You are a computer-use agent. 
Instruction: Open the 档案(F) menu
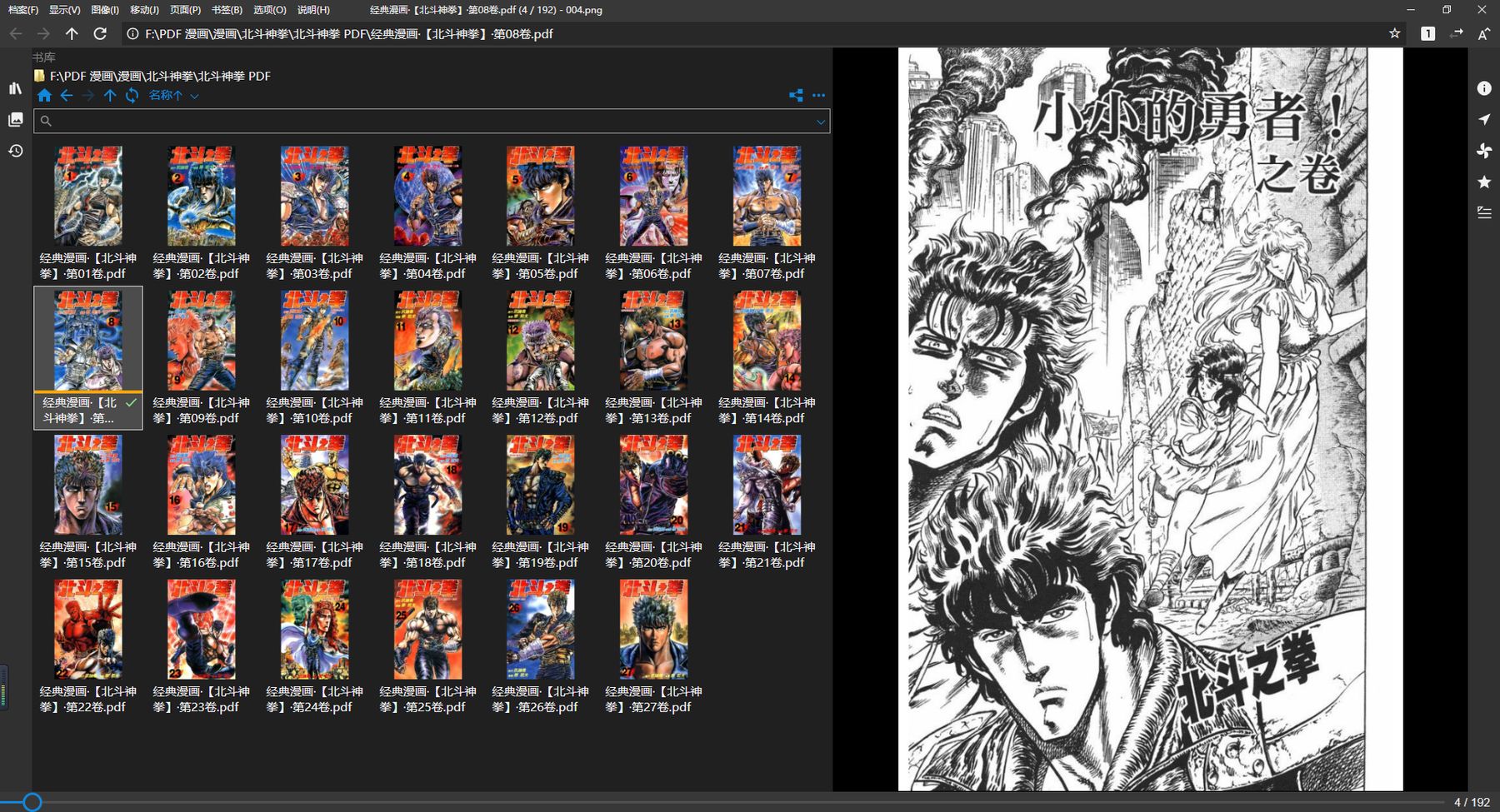pyautogui.click(x=22, y=10)
